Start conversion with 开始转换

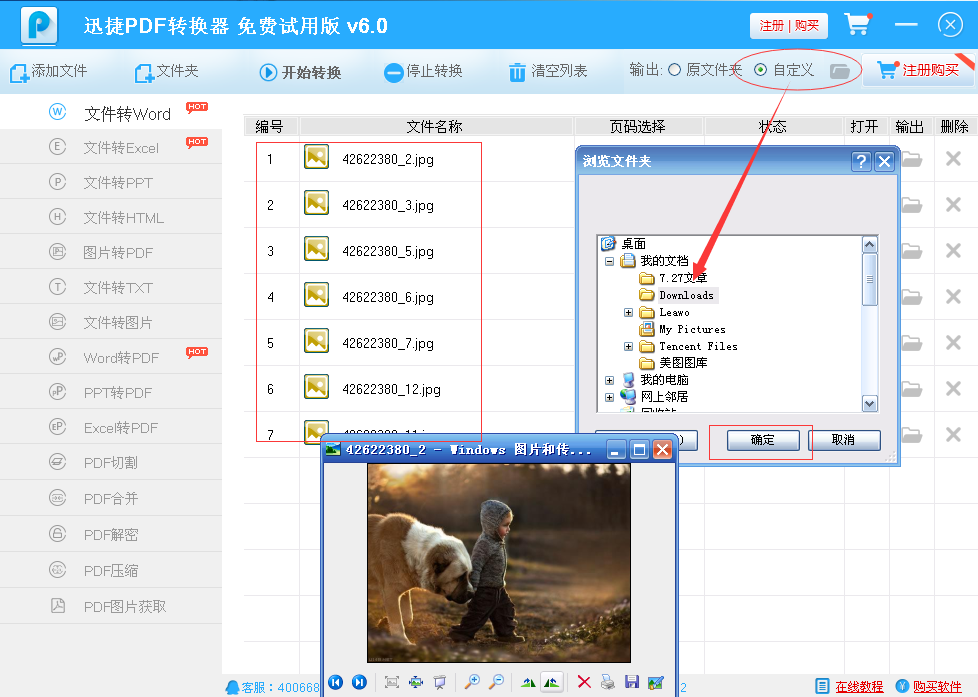coord(300,72)
